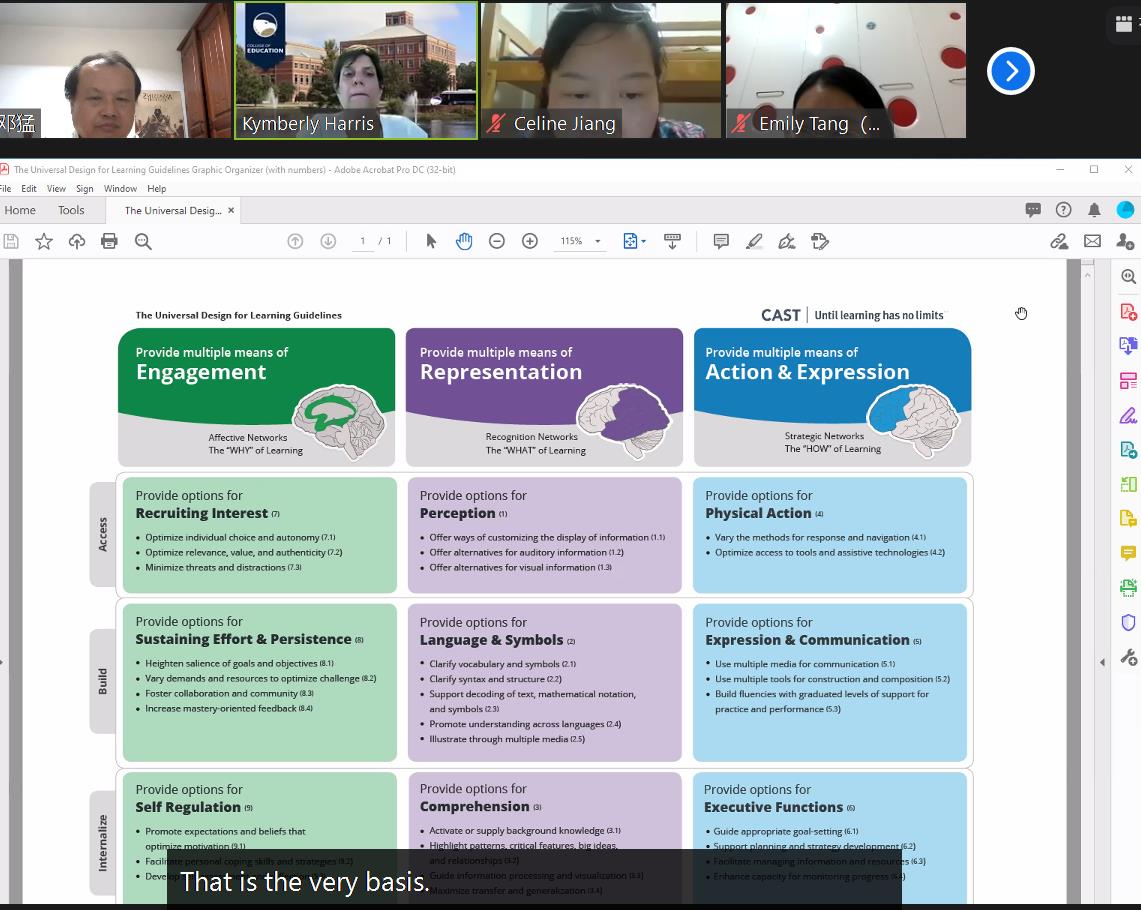Screen dimensions: 1141x910
Task: Click the zoom in plus button
Action: (x=530, y=241)
